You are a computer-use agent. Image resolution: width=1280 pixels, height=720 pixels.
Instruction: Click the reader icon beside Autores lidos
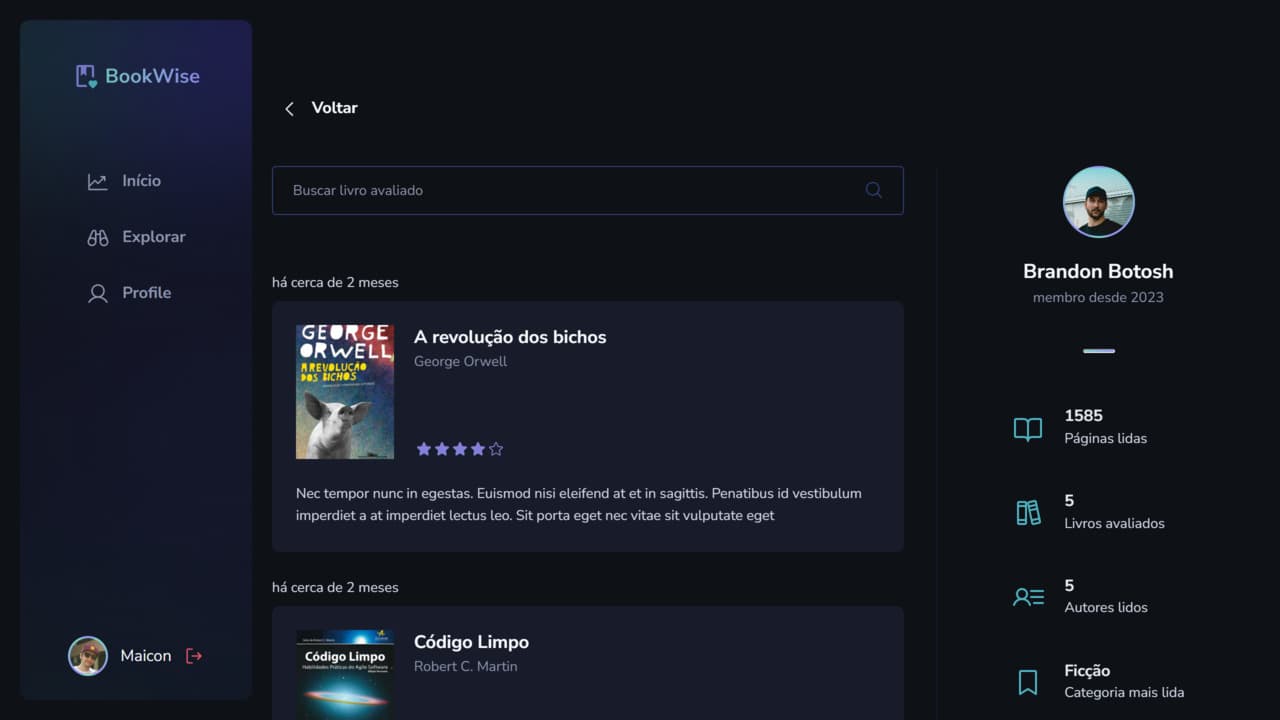click(x=1027, y=596)
